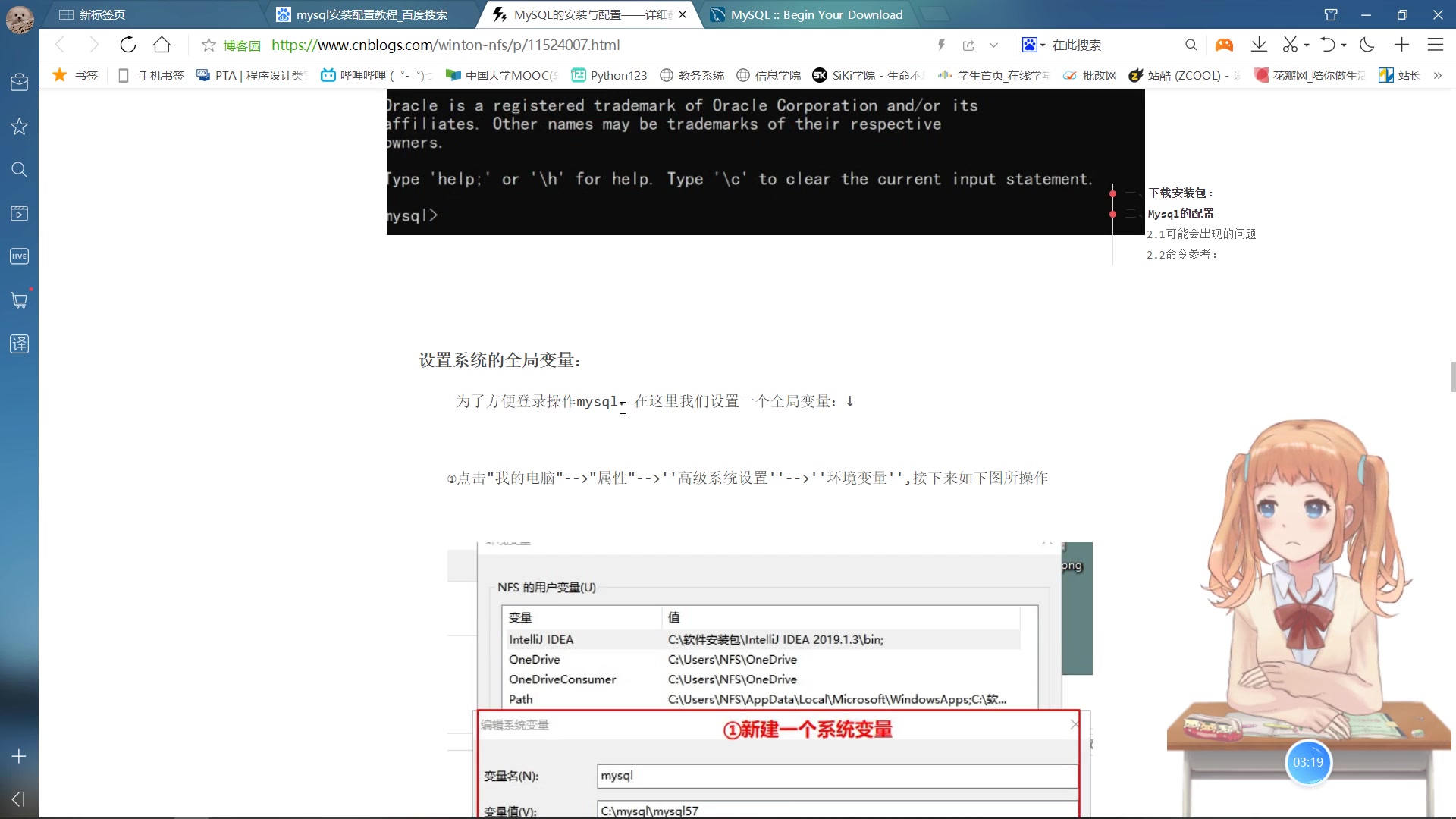Expand hidden bookmarks with the chevron
Viewport: 1456px width, 819px height.
point(1437,76)
